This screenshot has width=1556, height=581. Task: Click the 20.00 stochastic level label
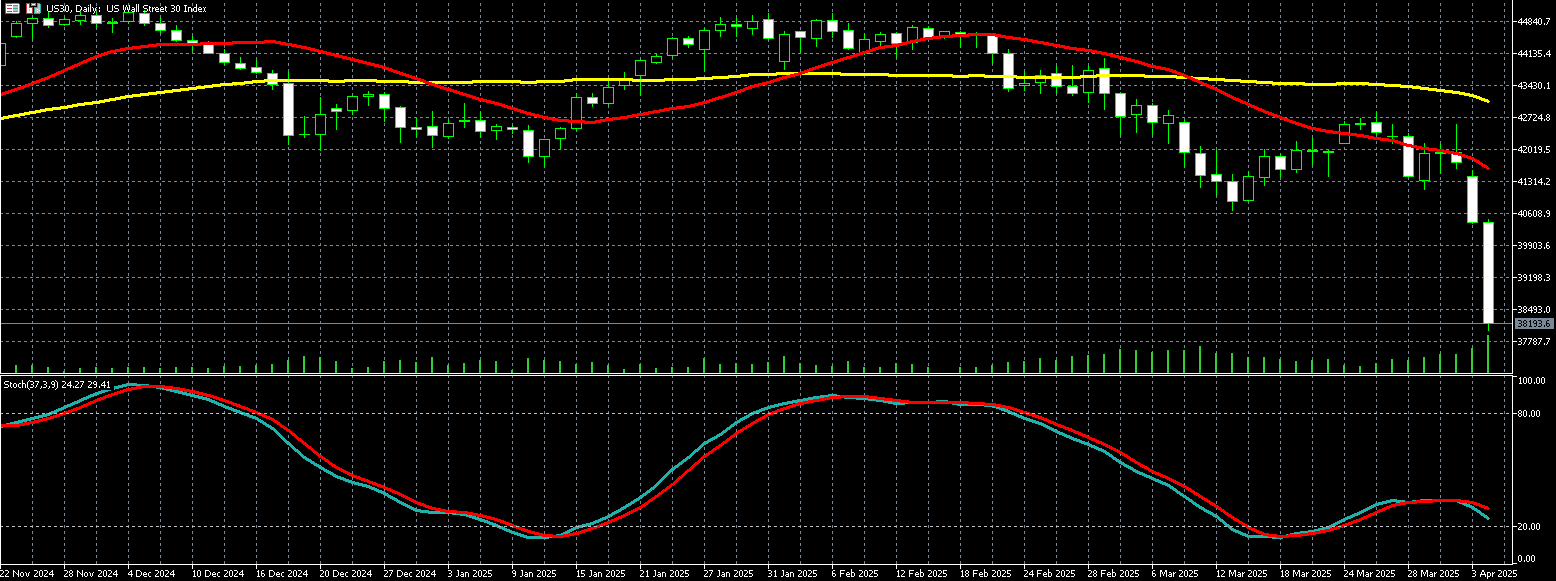coord(1528,526)
